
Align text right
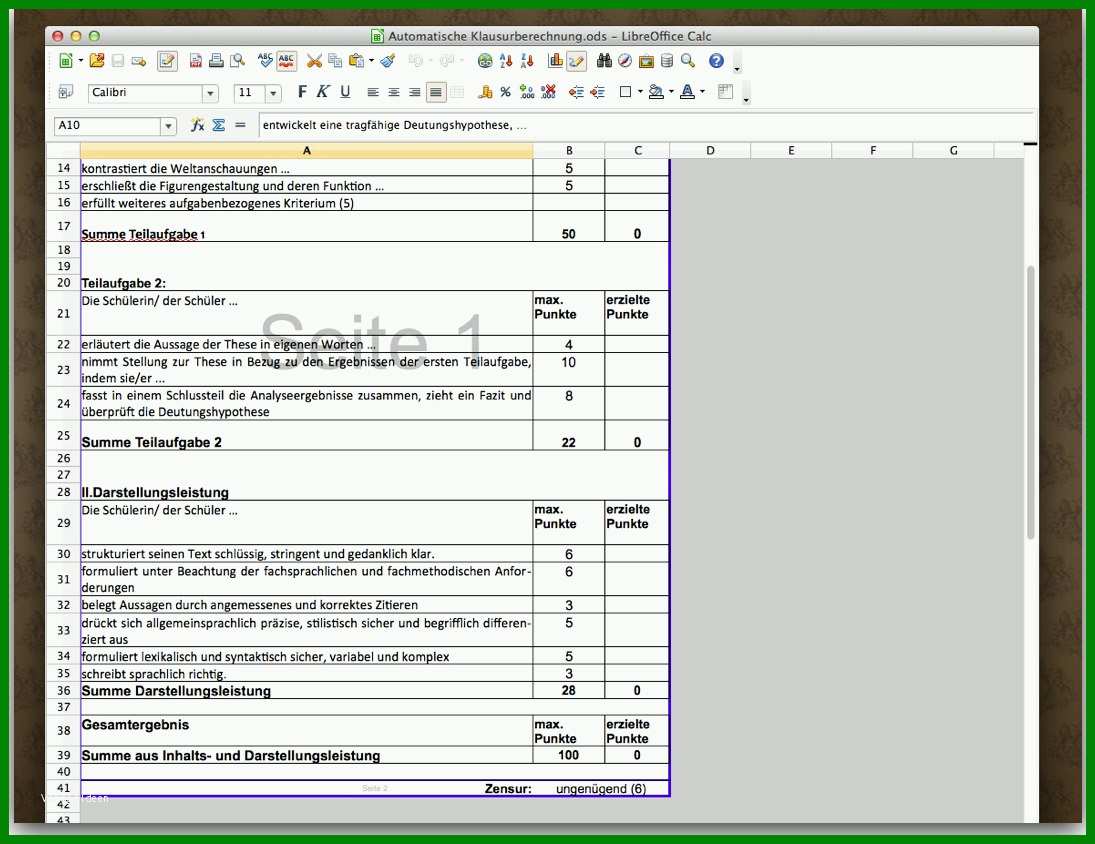pos(415,92)
